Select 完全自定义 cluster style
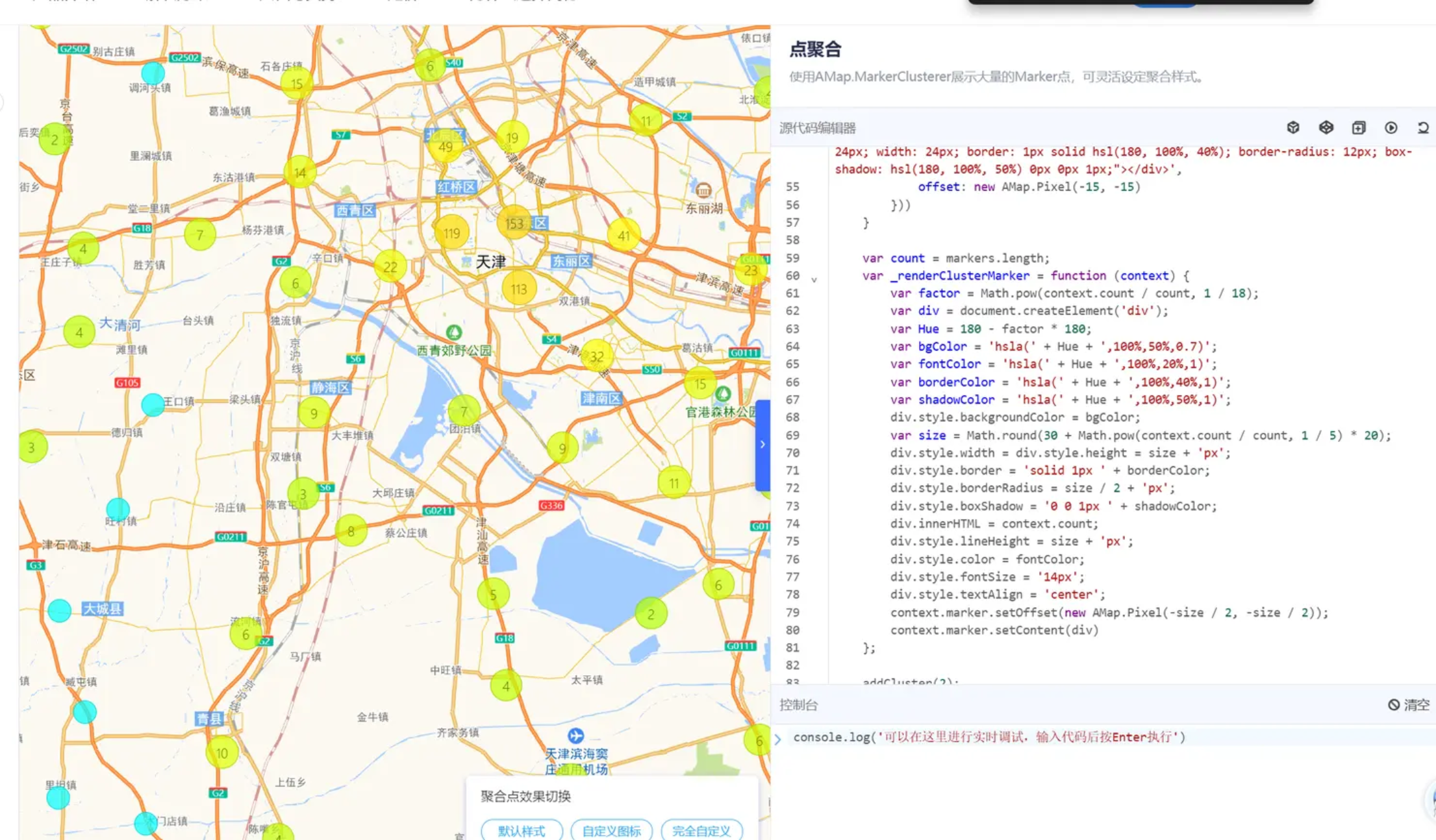Image resolution: width=1436 pixels, height=840 pixels. click(x=701, y=830)
